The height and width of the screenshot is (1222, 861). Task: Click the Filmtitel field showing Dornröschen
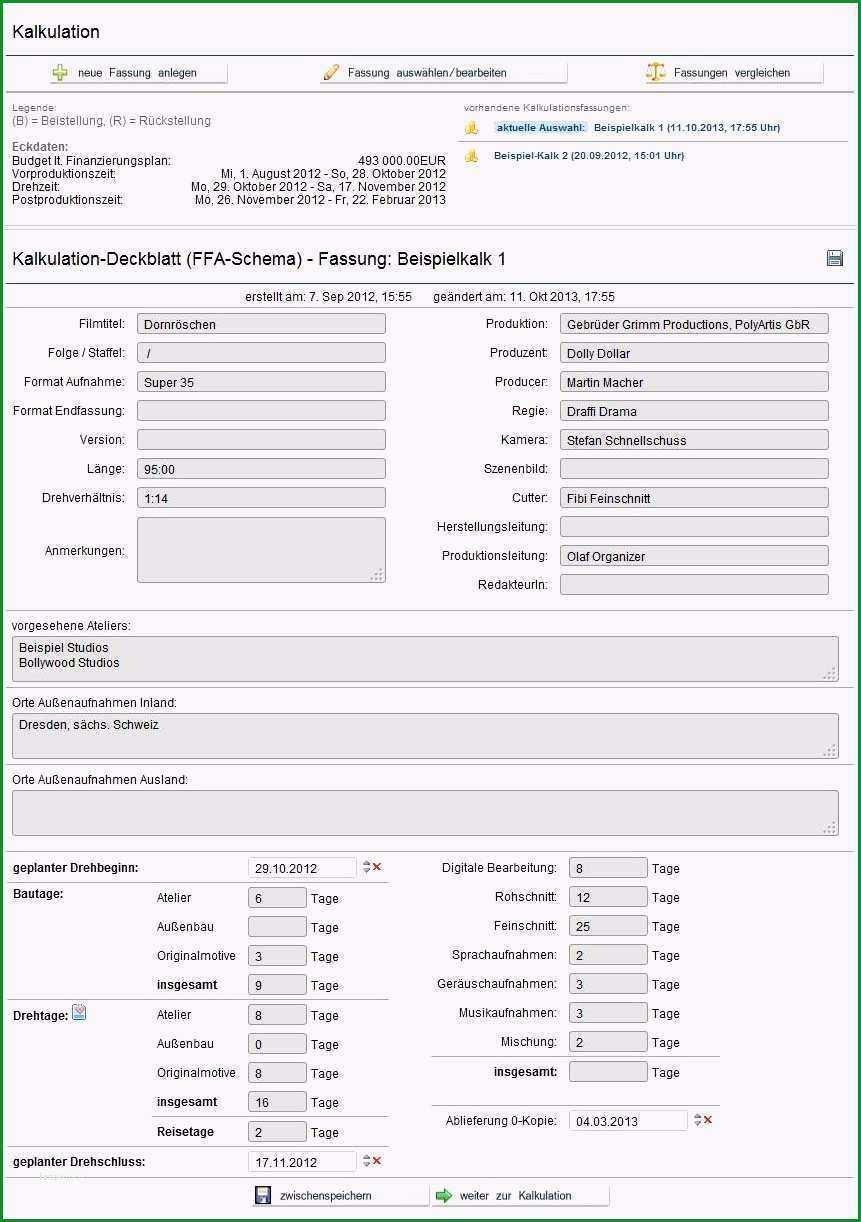coord(261,324)
